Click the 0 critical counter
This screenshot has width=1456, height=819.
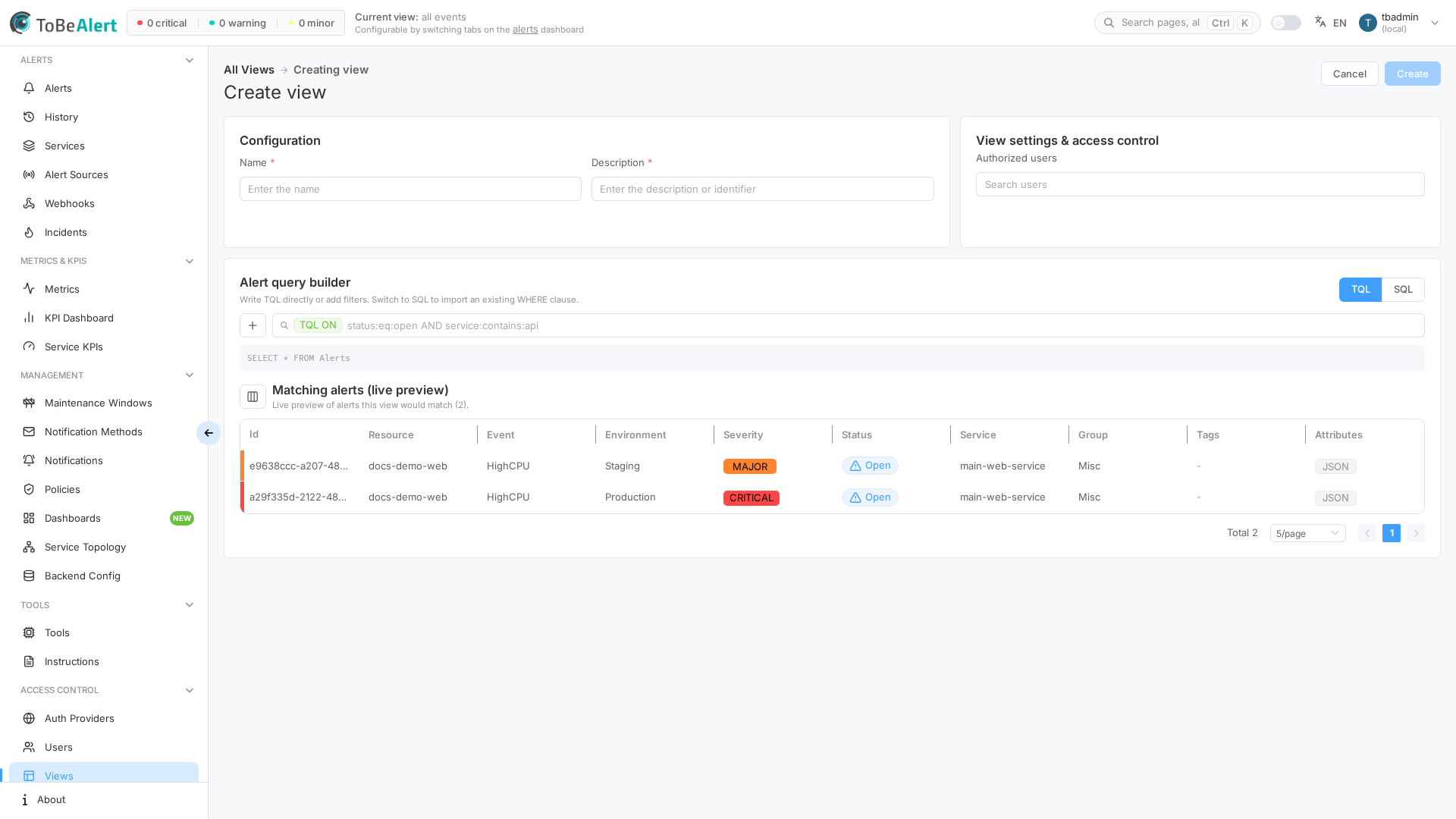(162, 23)
